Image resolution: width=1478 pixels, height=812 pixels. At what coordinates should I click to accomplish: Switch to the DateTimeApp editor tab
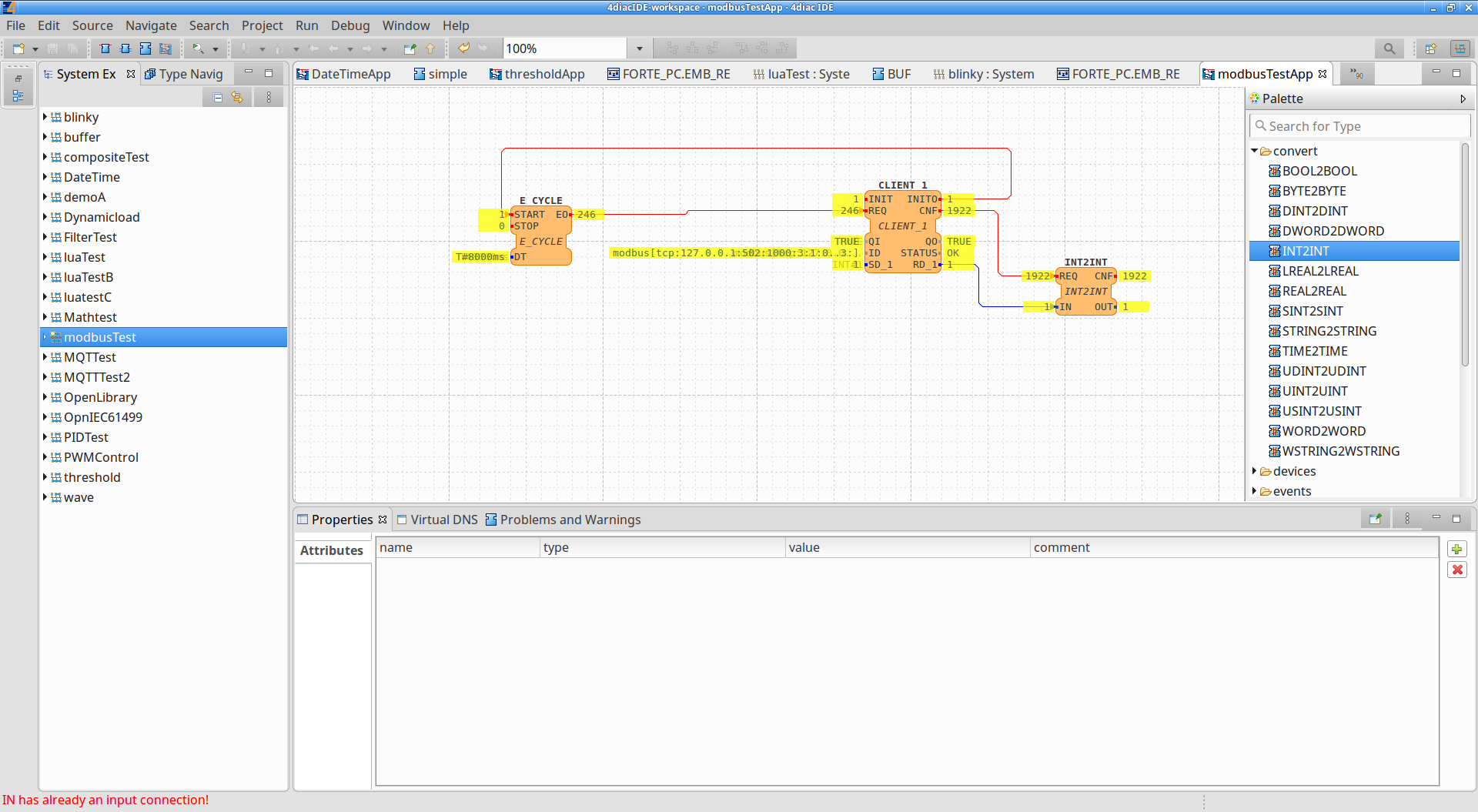click(343, 74)
